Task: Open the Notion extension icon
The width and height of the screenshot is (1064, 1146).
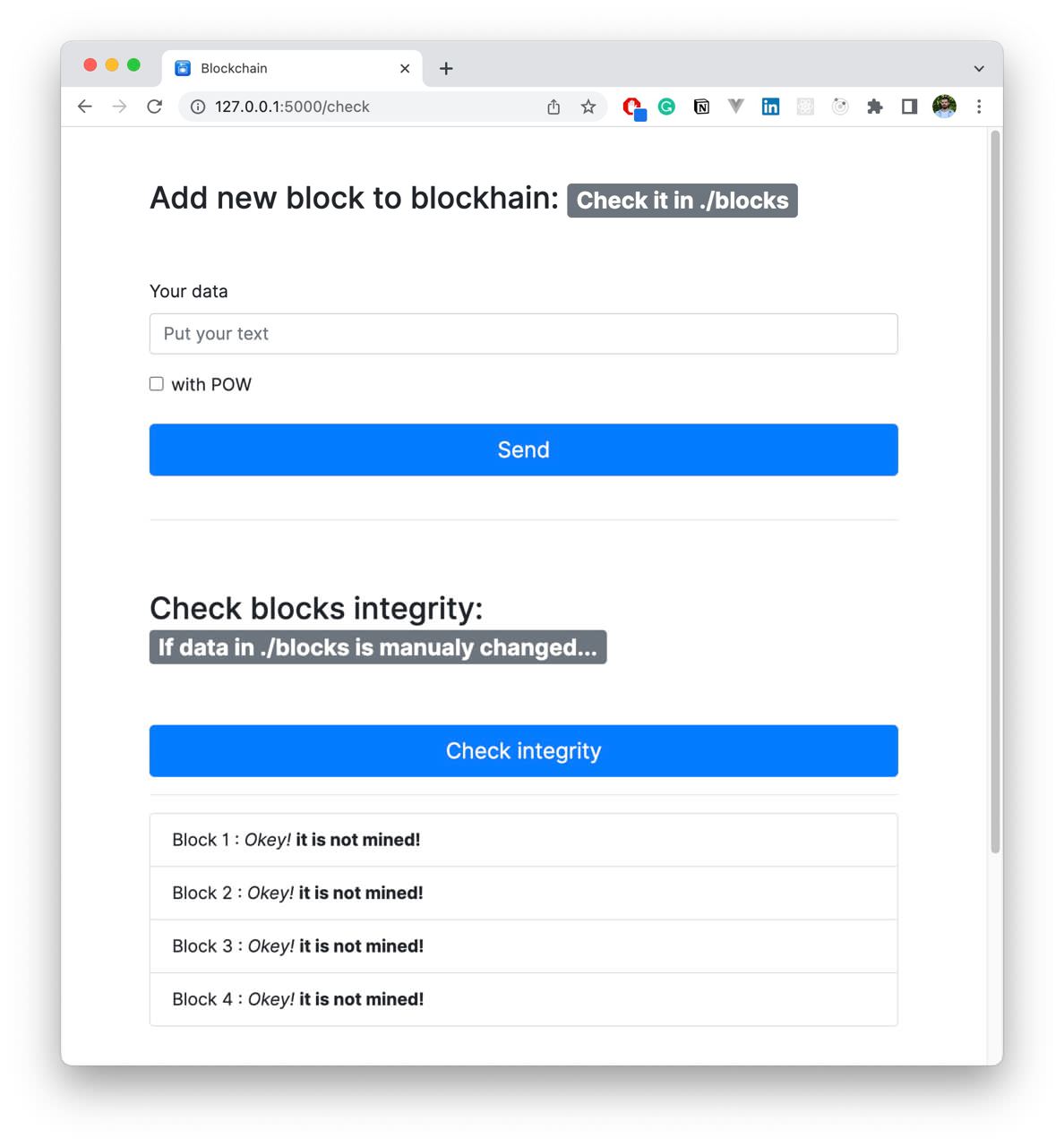Action: click(x=701, y=107)
